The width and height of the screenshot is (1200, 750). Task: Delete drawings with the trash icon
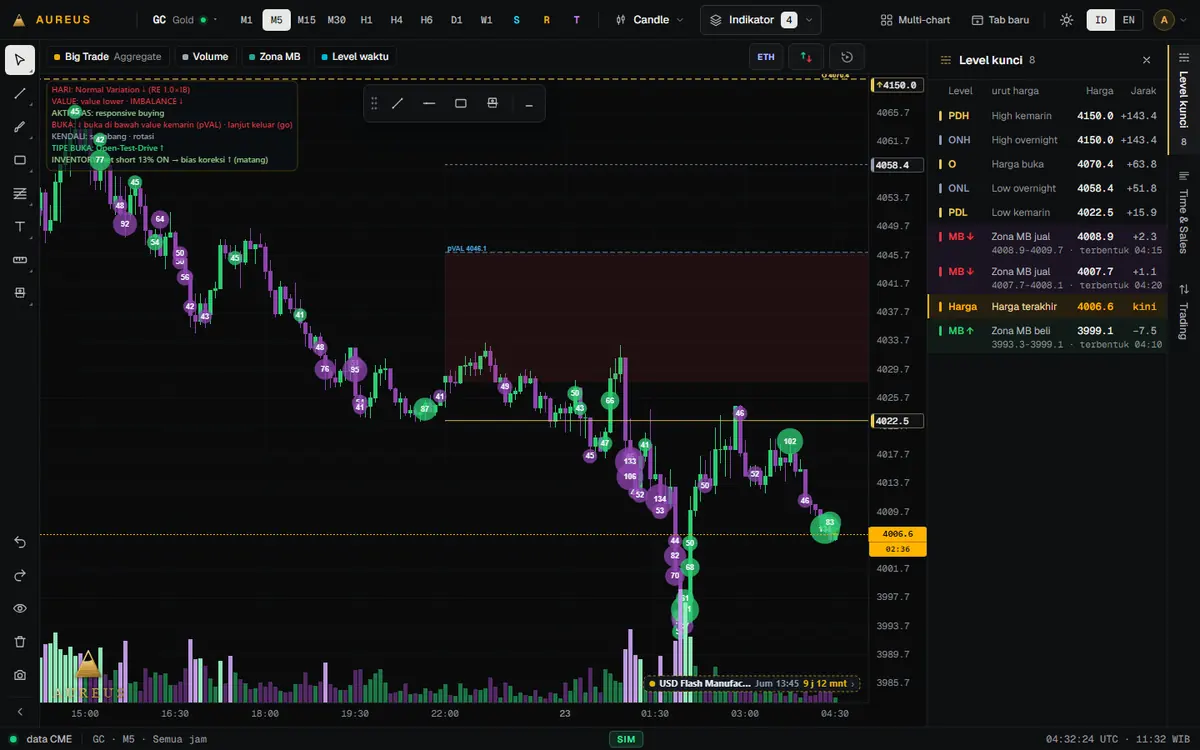point(20,641)
